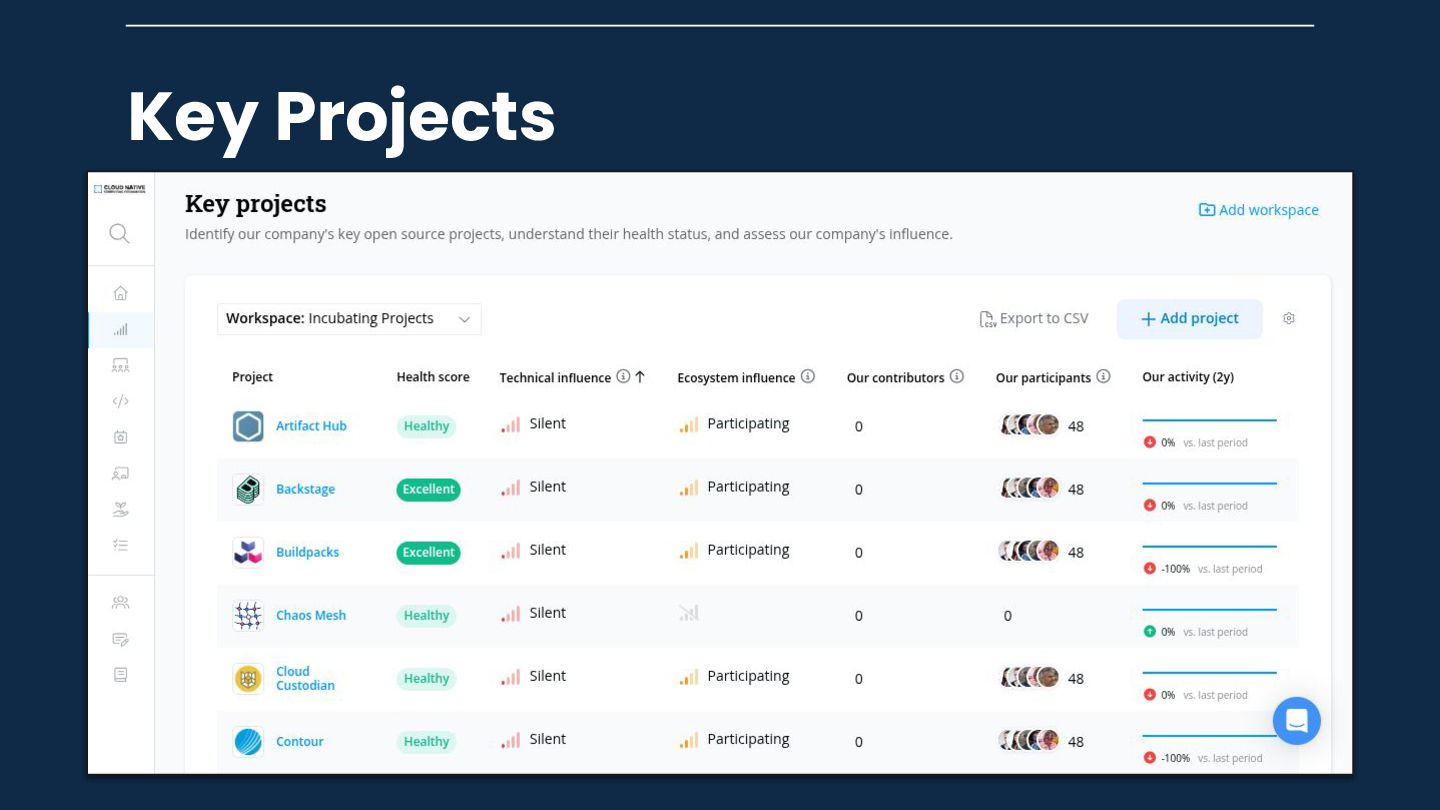Open the message edit sidebar icon
This screenshot has height=810, width=1440.
(x=120, y=639)
